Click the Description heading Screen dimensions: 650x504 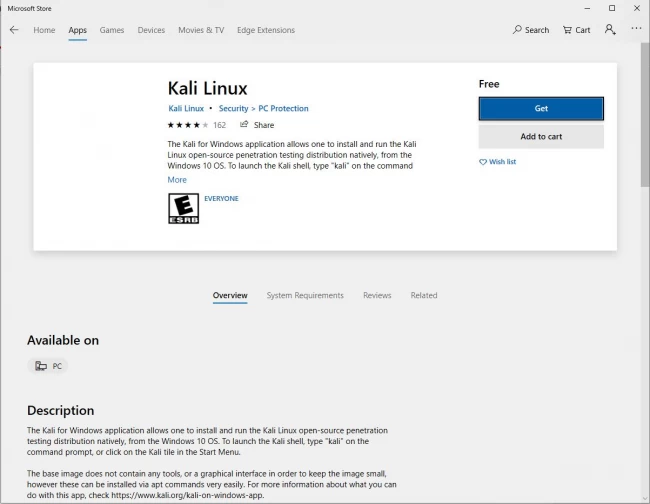click(x=61, y=410)
